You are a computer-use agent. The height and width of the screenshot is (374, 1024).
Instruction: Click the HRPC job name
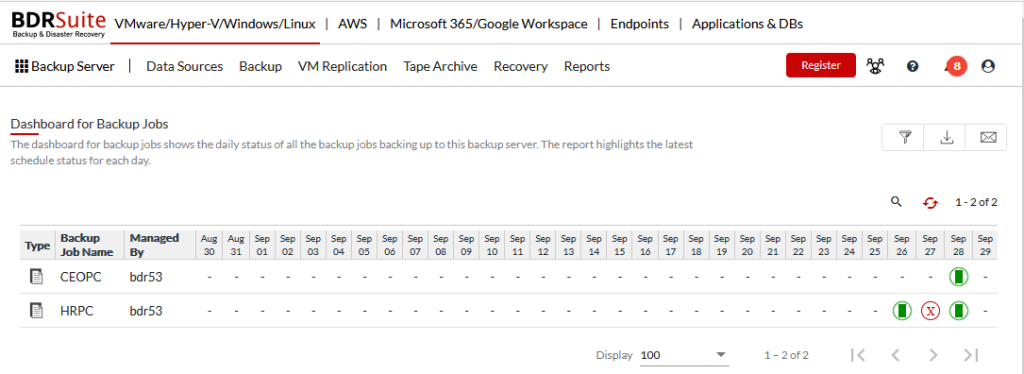[77, 311]
